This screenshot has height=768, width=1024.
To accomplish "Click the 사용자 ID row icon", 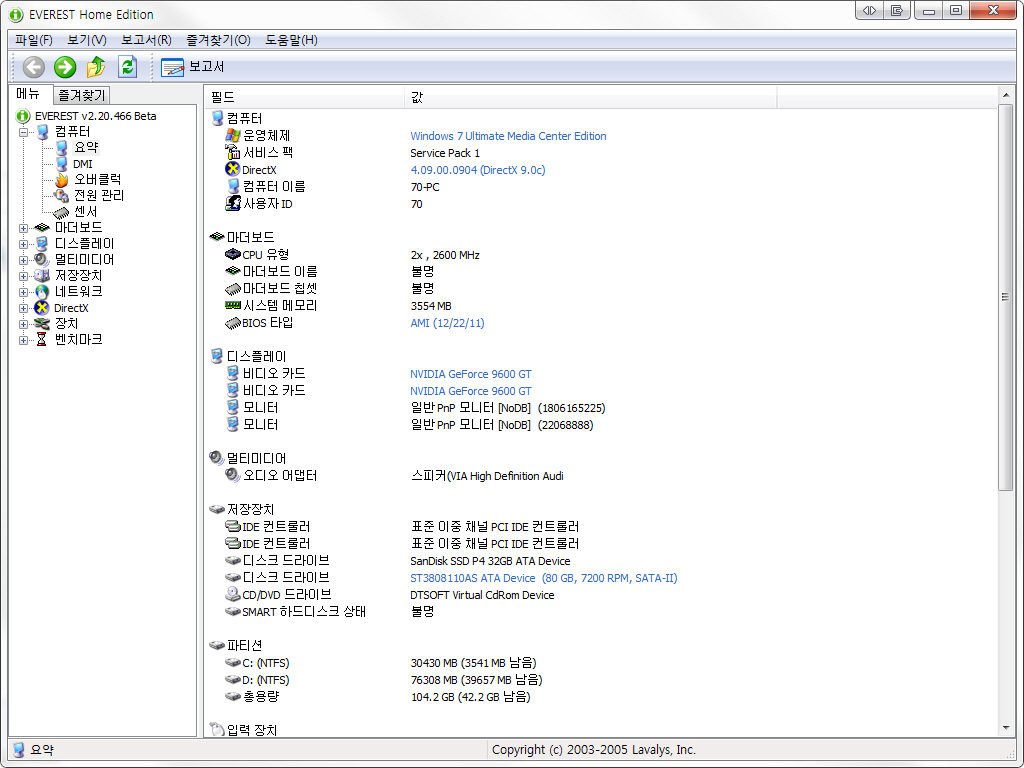I will point(232,203).
